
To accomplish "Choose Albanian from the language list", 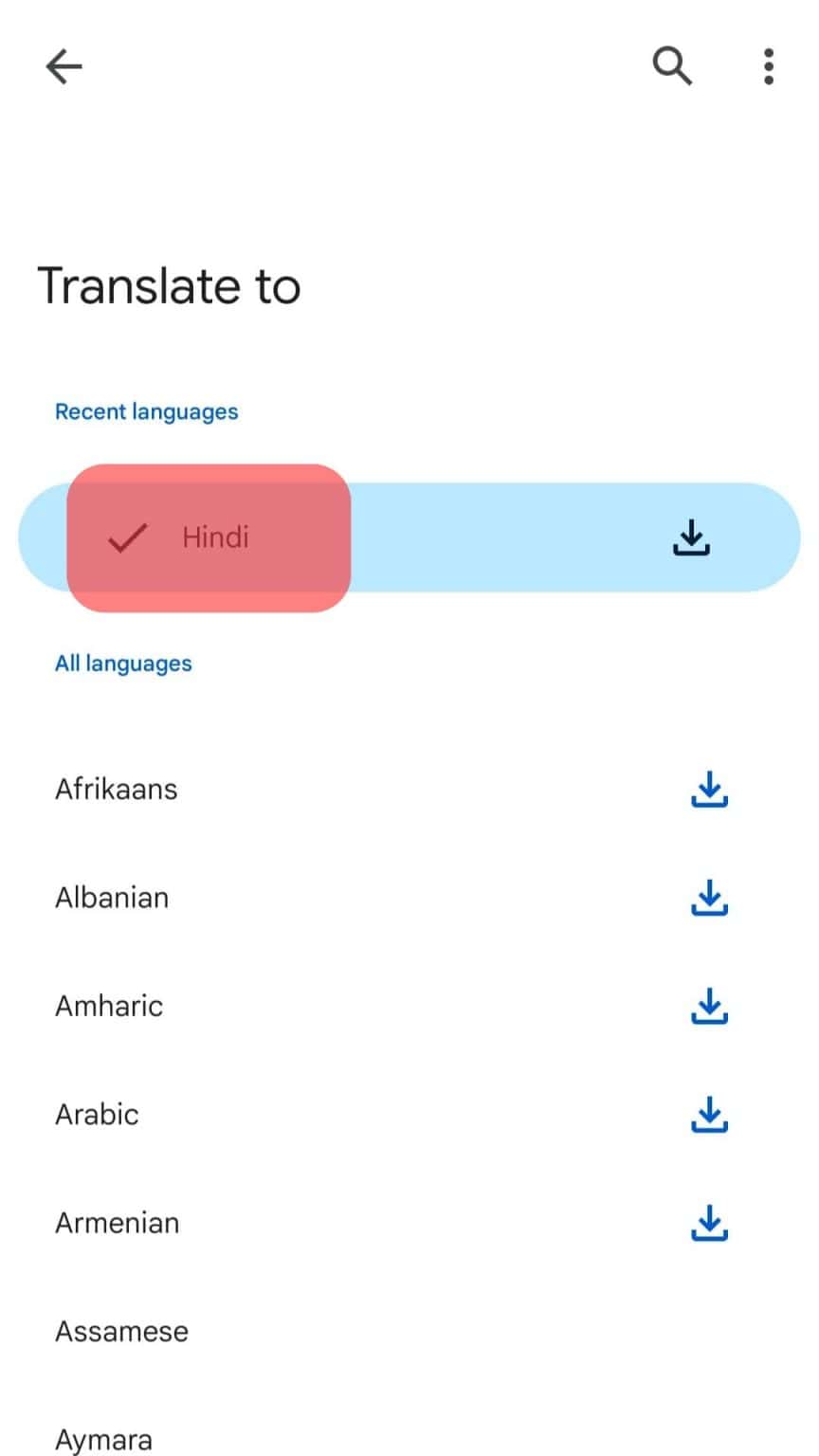I will [x=112, y=898].
